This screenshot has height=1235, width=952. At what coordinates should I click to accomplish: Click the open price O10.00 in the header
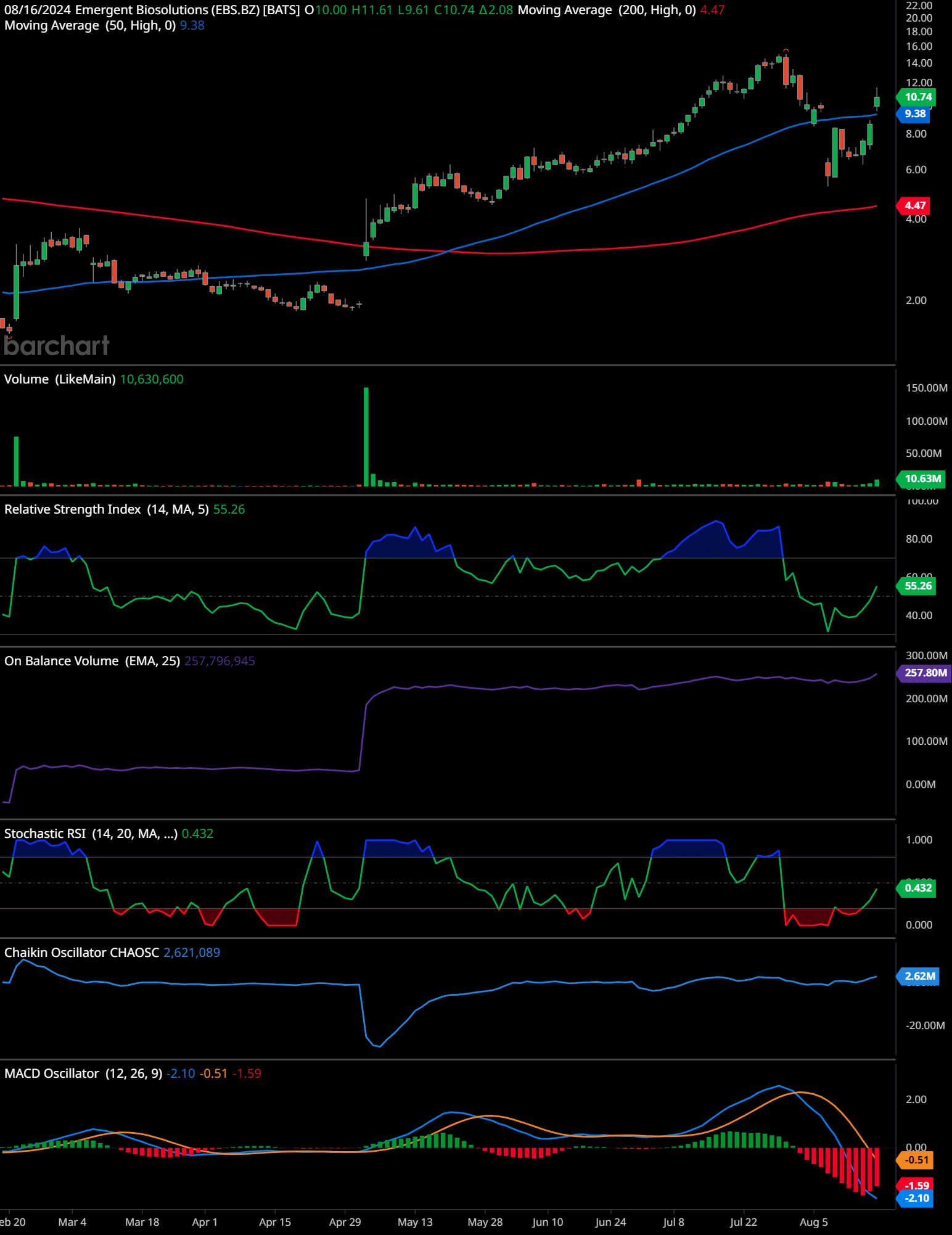click(x=326, y=10)
